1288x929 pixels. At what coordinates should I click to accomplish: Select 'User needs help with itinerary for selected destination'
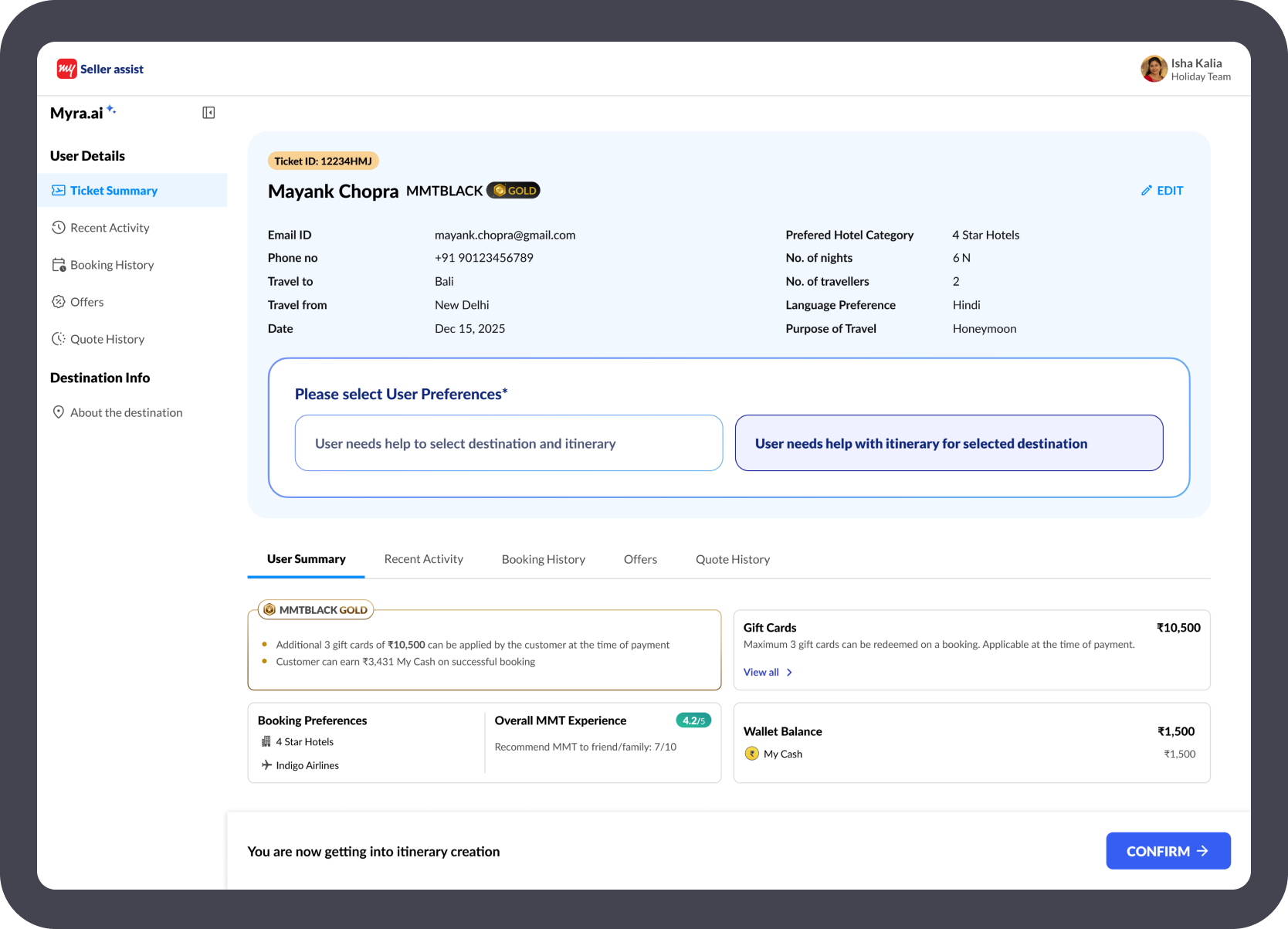[949, 443]
